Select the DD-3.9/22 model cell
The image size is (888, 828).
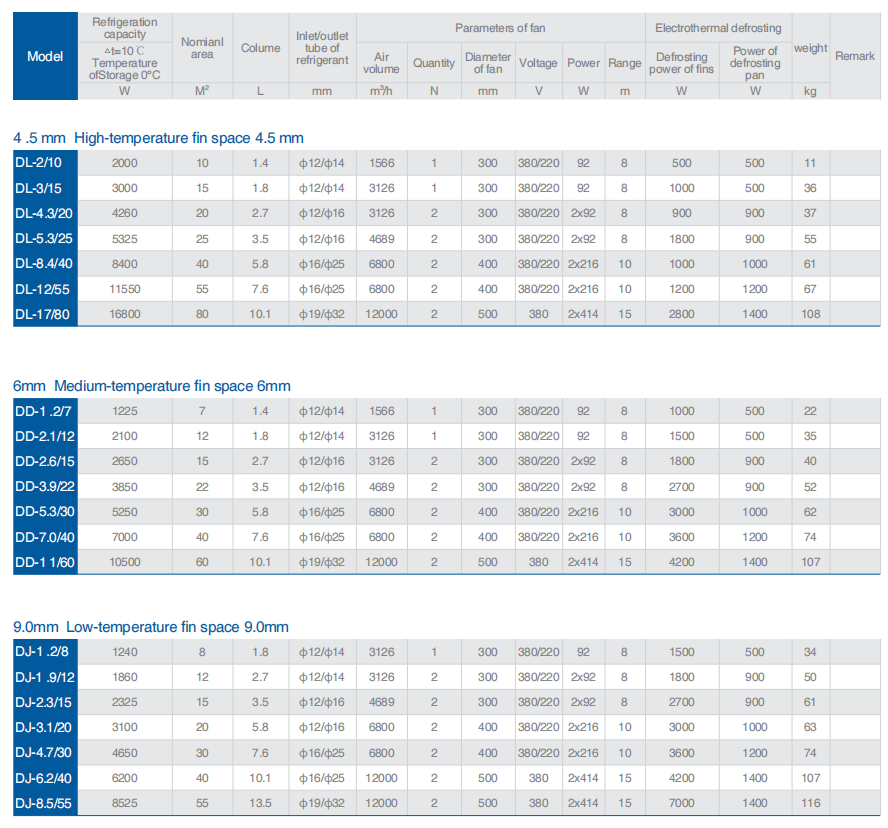point(43,487)
